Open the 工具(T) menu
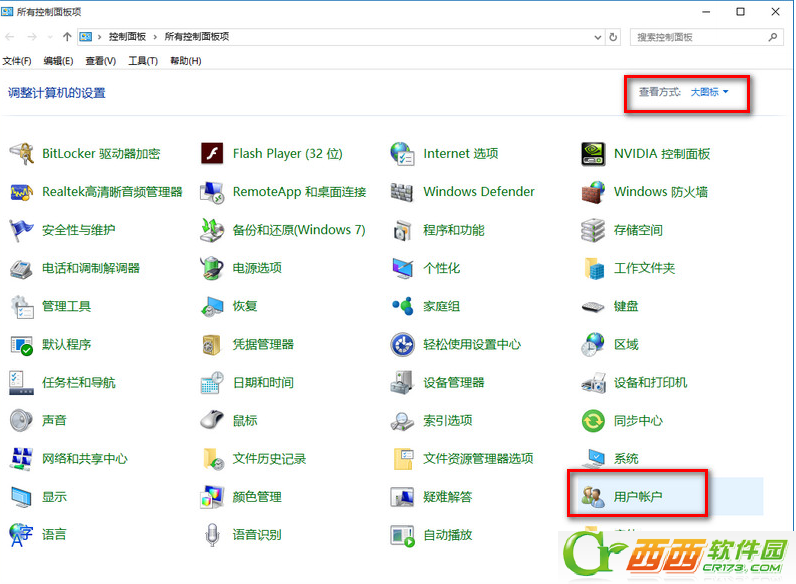The width and height of the screenshot is (796, 584). point(143,61)
